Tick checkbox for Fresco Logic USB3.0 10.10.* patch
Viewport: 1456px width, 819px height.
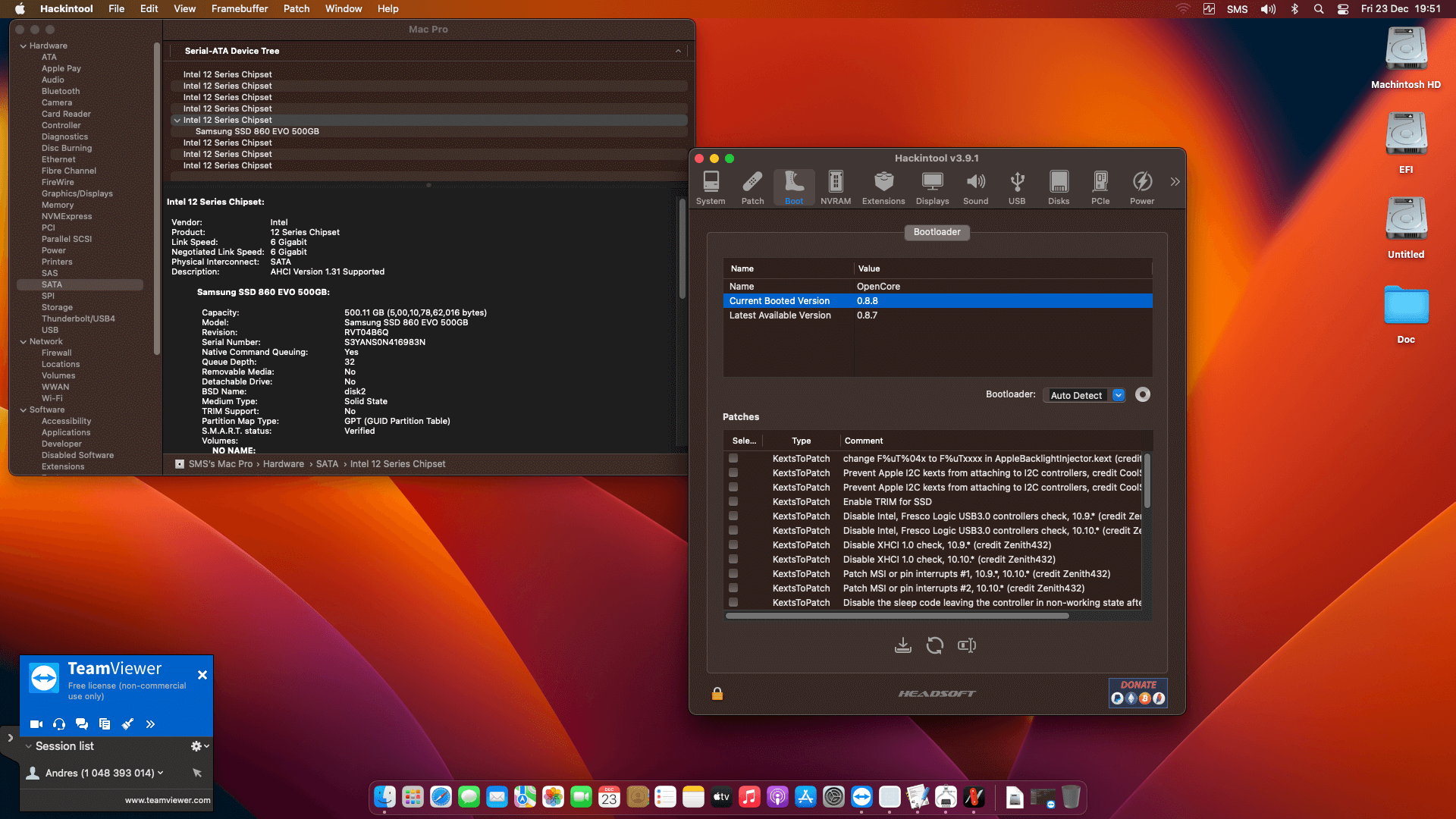coord(733,530)
